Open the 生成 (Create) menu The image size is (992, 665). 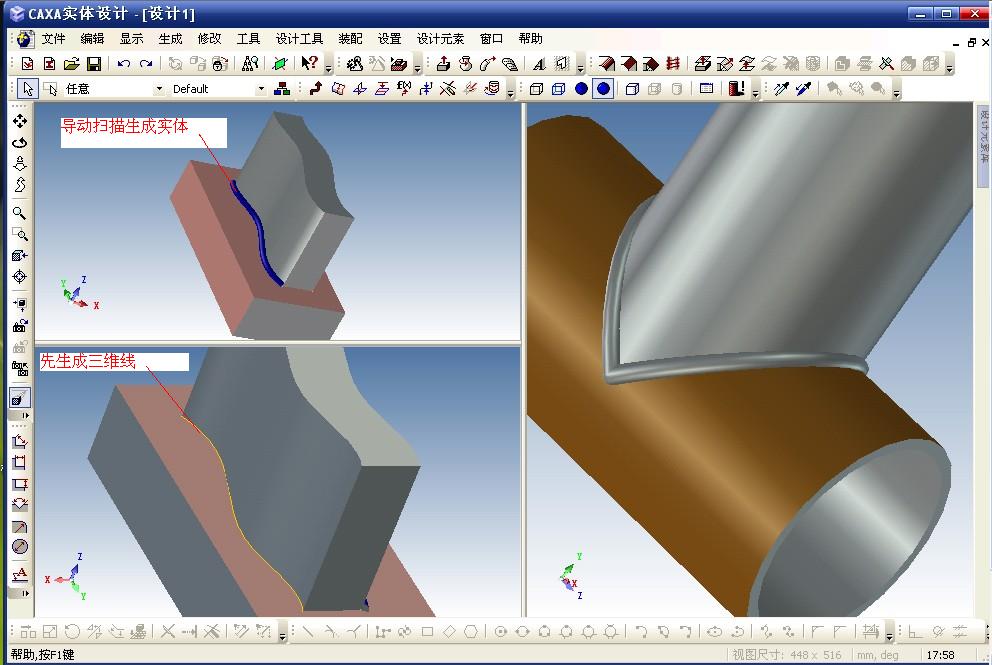pyautogui.click(x=170, y=39)
